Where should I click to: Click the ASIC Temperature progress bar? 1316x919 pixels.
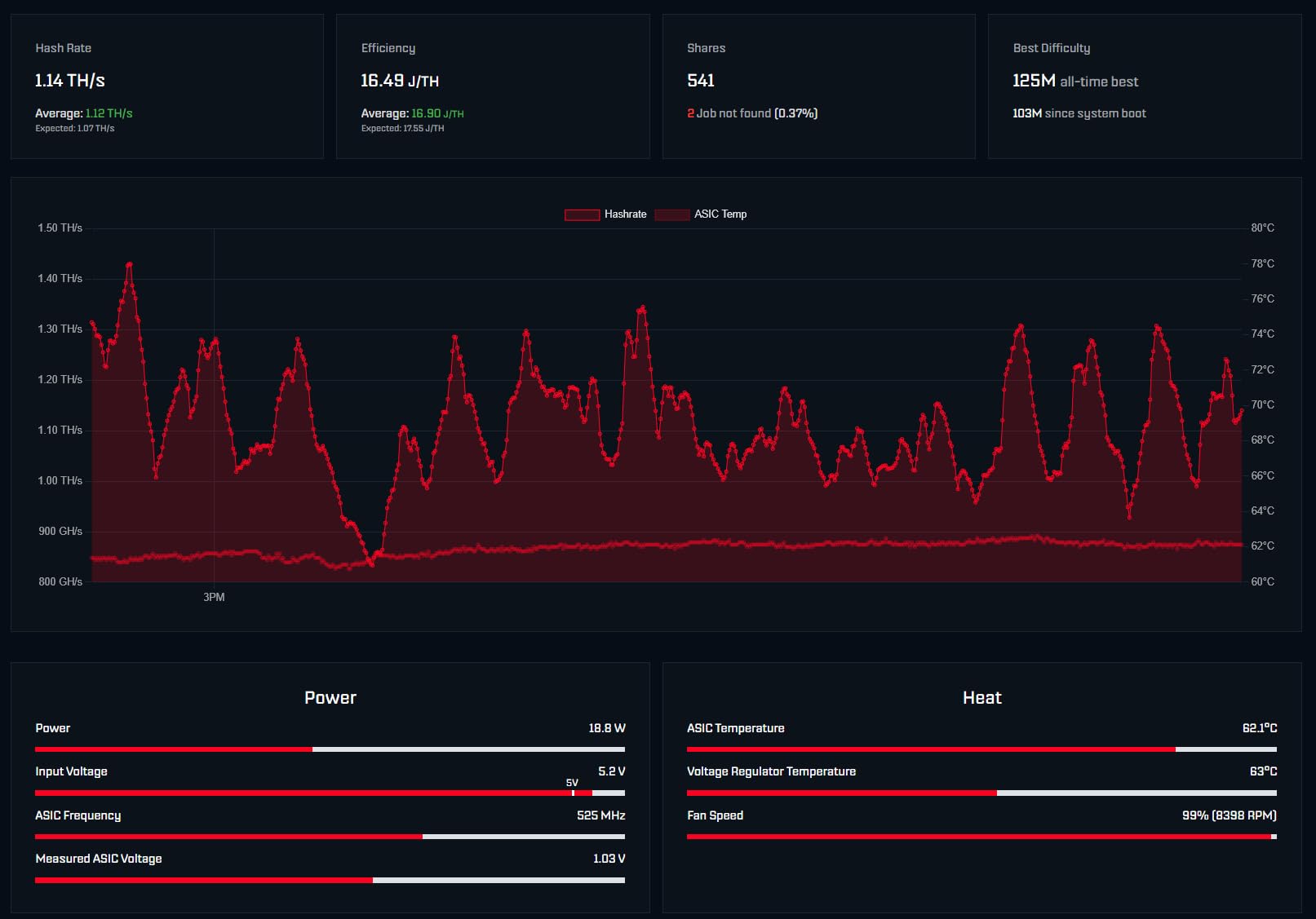(981, 749)
